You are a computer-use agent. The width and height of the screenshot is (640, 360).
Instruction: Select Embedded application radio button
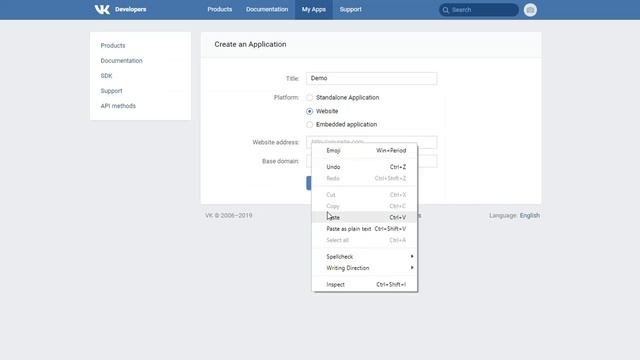309,124
